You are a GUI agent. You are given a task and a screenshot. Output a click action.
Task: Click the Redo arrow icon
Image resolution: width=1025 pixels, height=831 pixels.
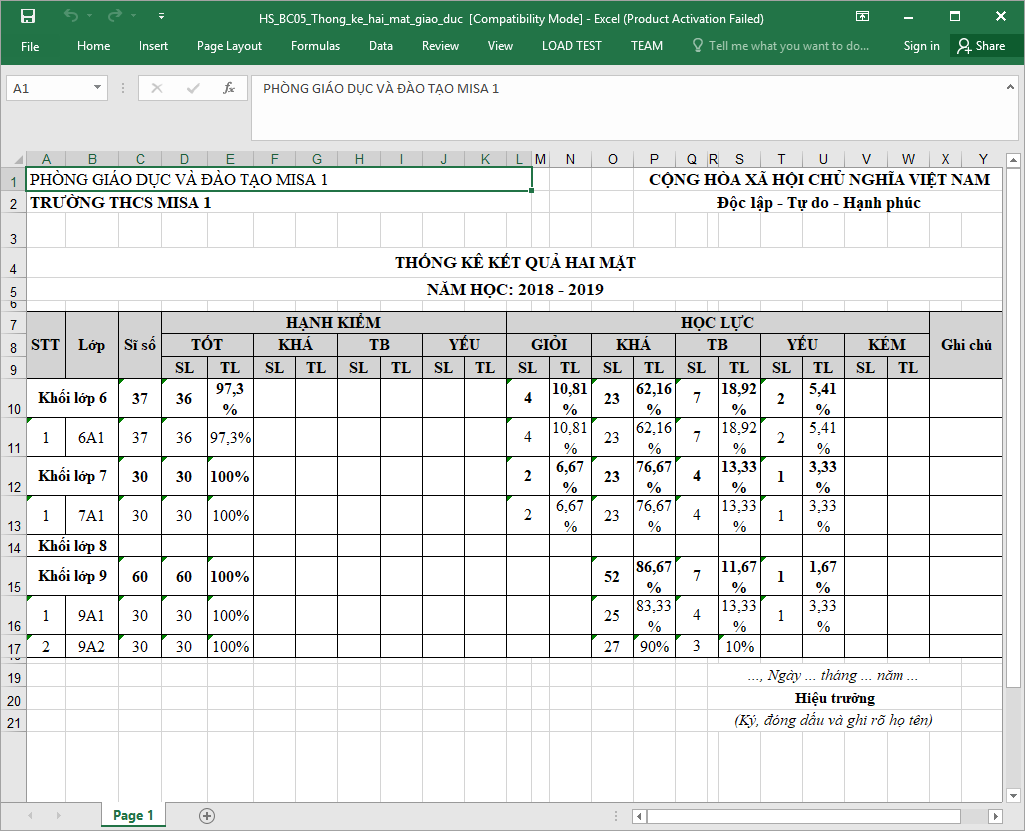pos(114,17)
